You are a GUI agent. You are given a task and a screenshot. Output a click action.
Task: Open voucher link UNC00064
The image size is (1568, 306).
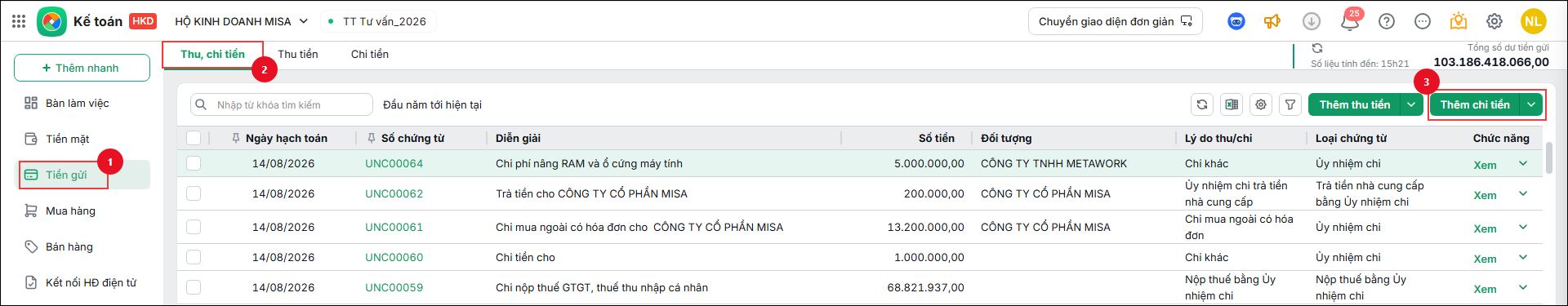coord(394,163)
